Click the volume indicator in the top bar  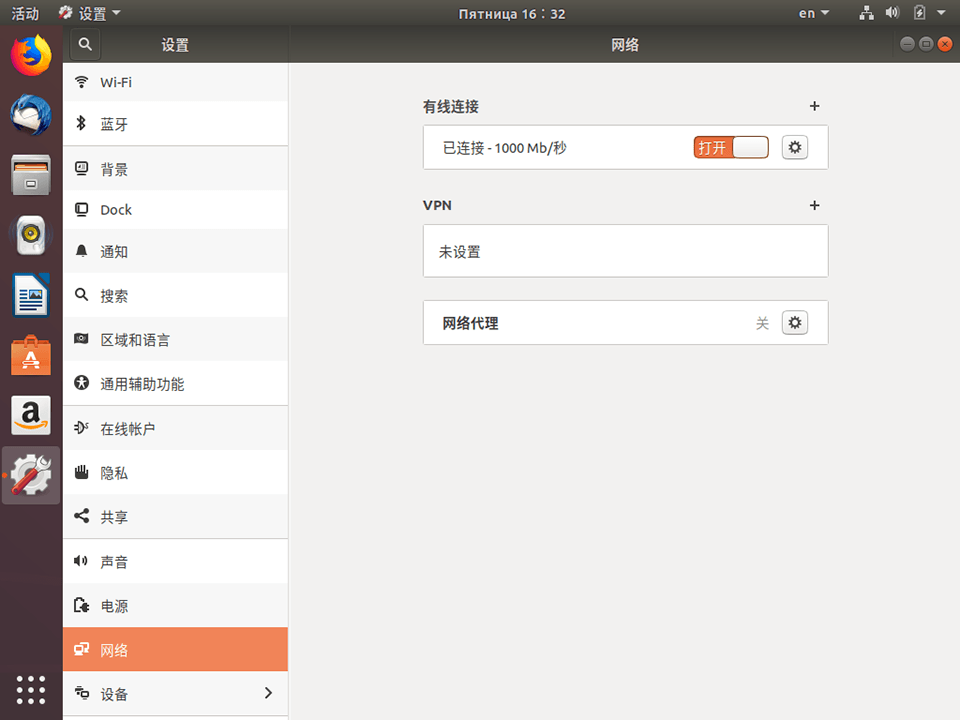[x=892, y=13]
